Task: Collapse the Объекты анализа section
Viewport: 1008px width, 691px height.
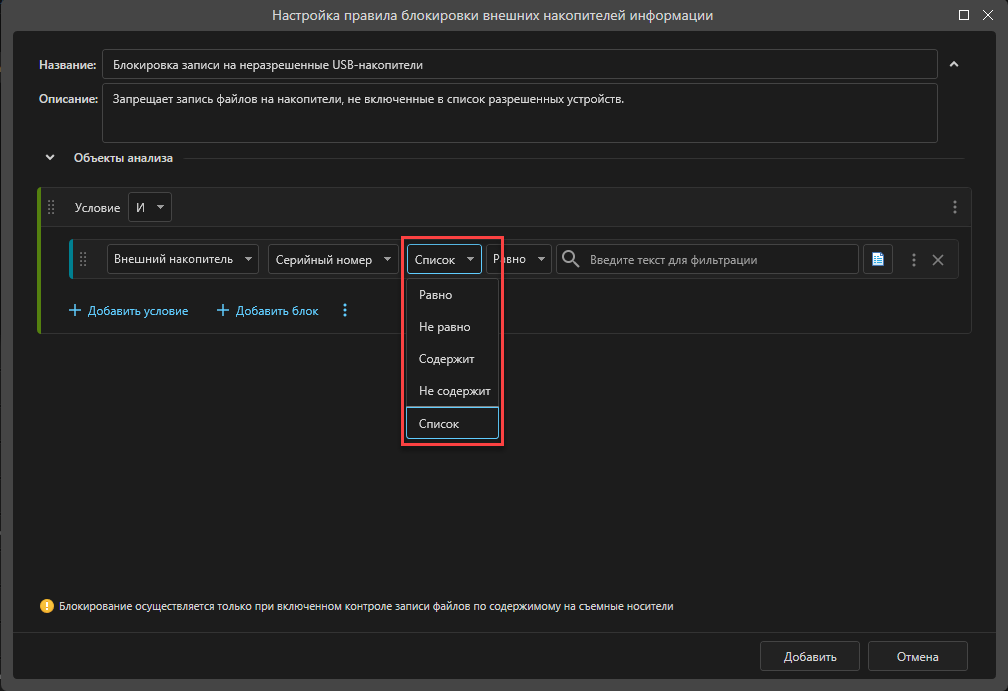Action: 50,157
